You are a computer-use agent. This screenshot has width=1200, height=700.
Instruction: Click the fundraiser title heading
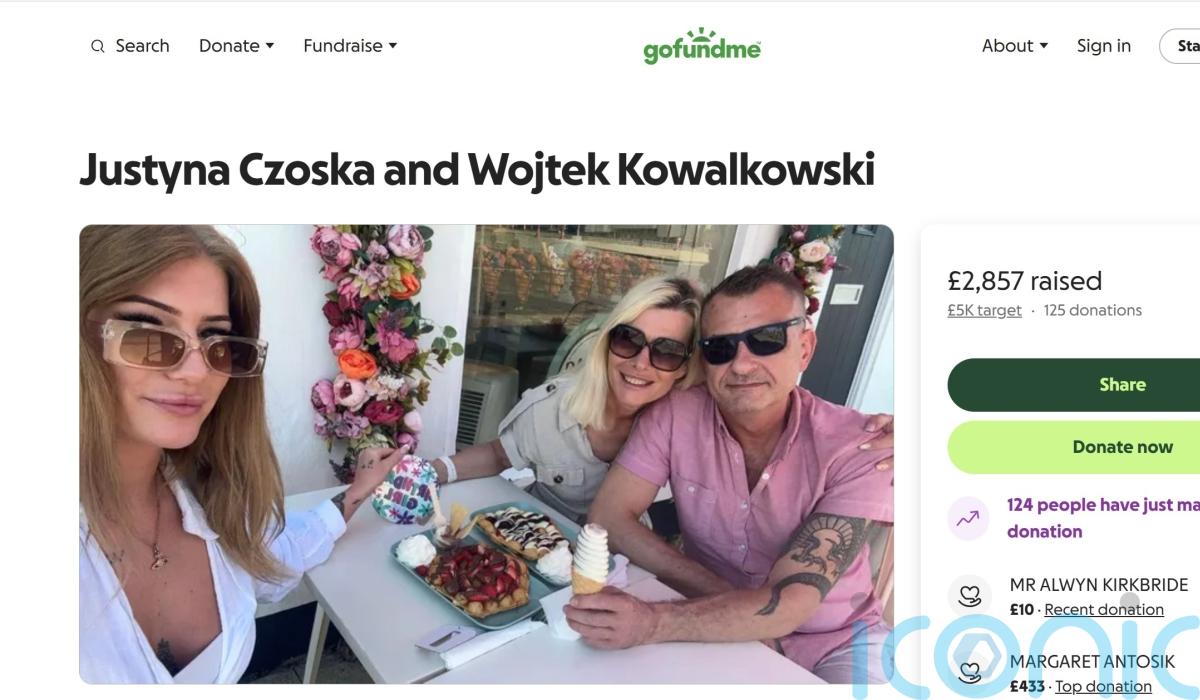pos(477,170)
